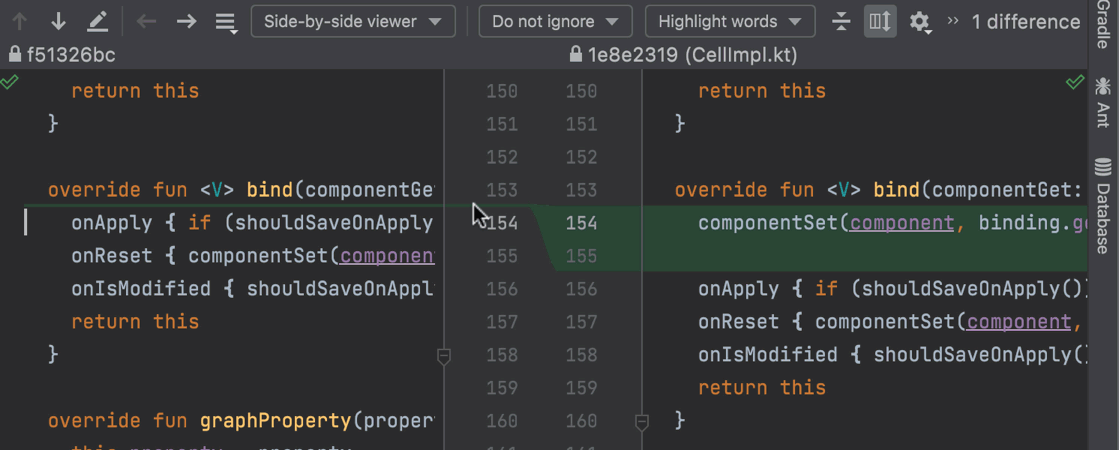Click the underlined component link on line 154
The width and height of the screenshot is (1119, 450).
point(902,223)
